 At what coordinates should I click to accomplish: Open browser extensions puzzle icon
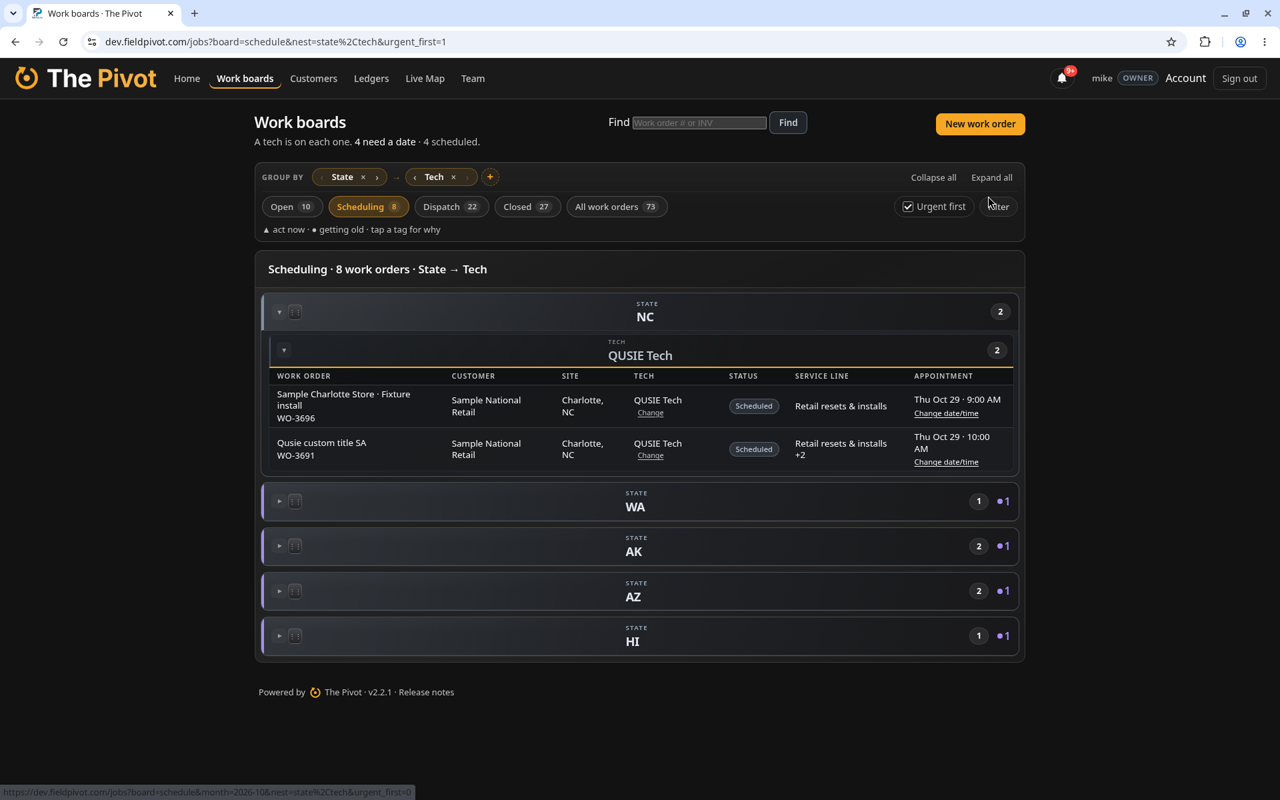[x=1205, y=42]
